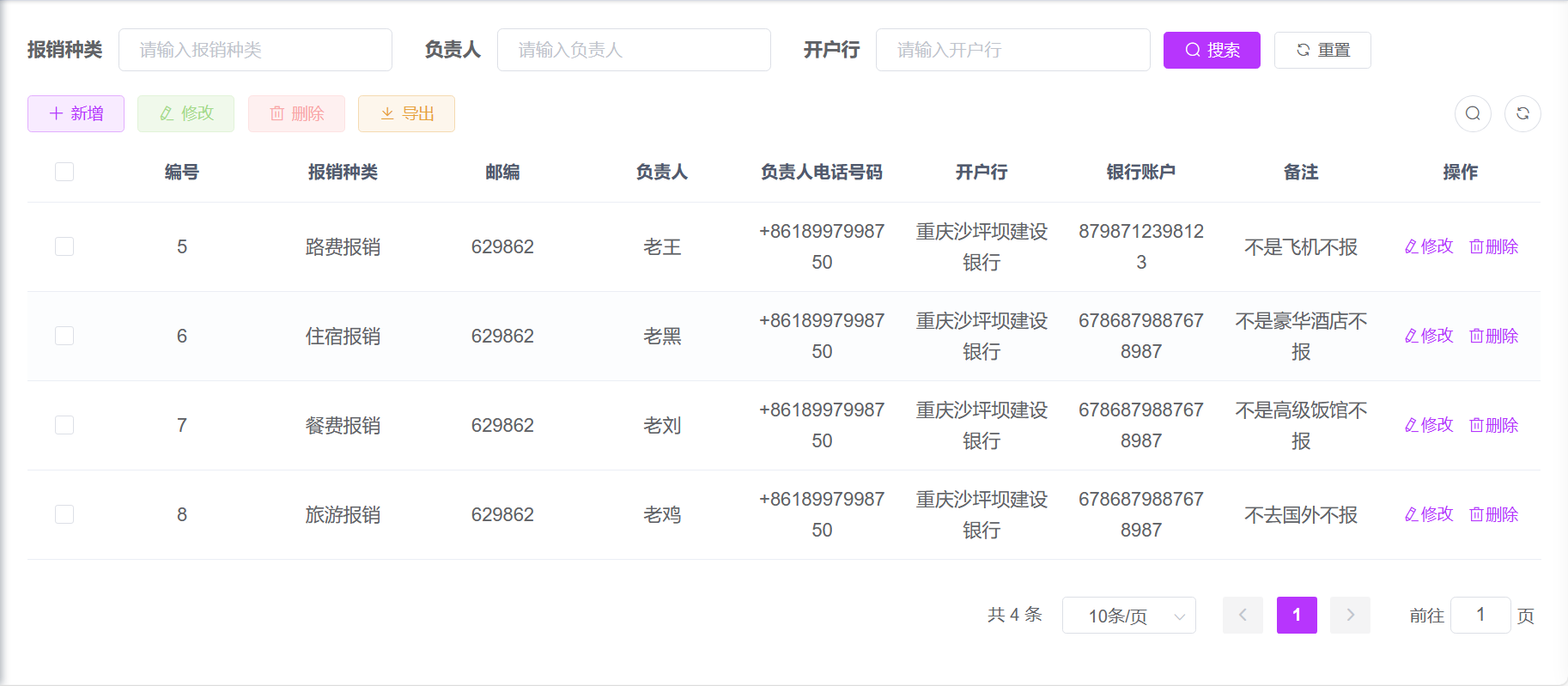Image resolution: width=1568 pixels, height=686 pixels.
Task: Click the red 删除 toolbar button
Action: click(x=296, y=113)
